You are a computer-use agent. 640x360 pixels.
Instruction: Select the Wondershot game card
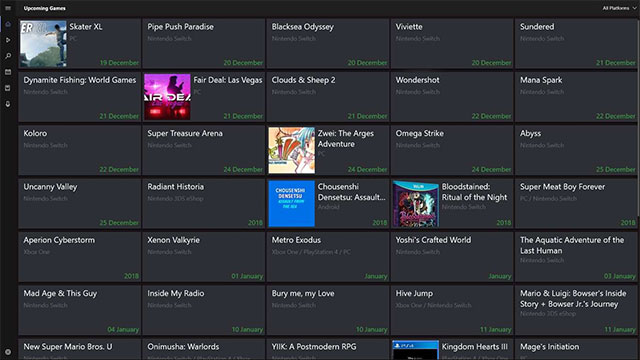452,97
